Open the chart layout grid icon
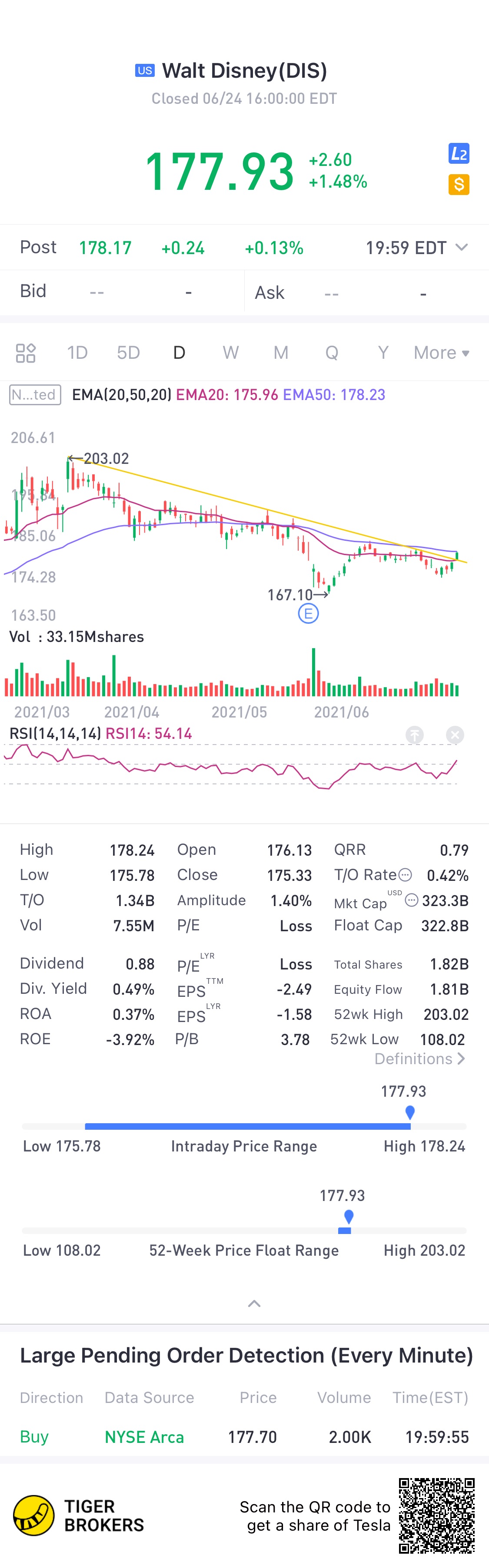The width and height of the screenshot is (489, 1568). click(x=26, y=353)
